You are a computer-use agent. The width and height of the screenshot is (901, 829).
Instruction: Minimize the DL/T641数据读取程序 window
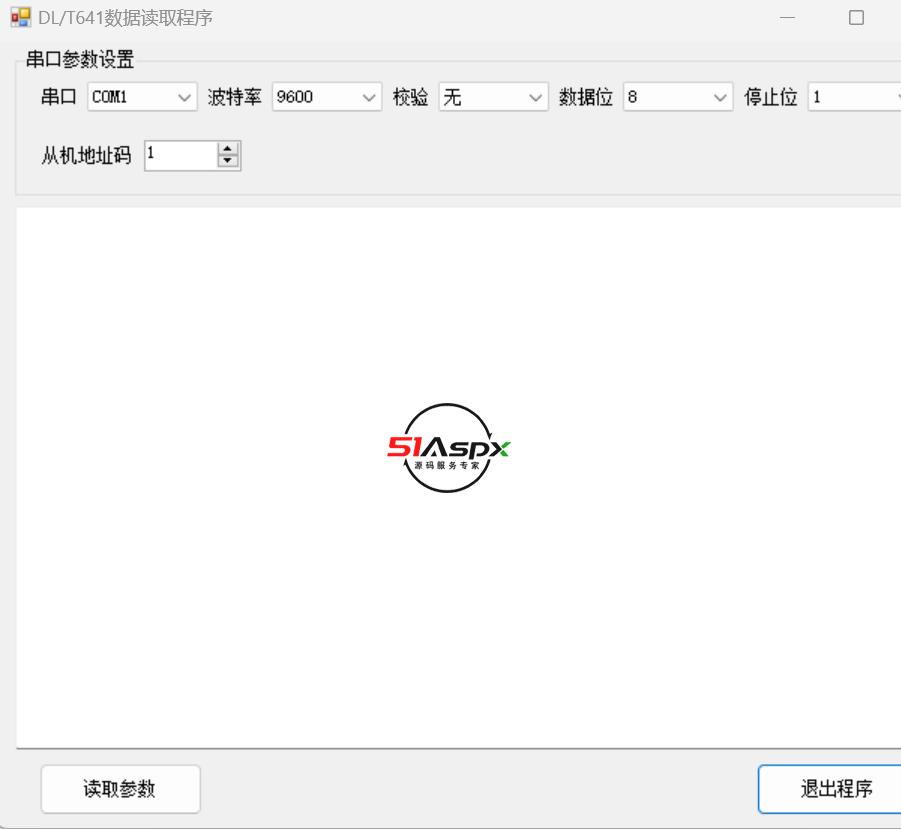[787, 18]
